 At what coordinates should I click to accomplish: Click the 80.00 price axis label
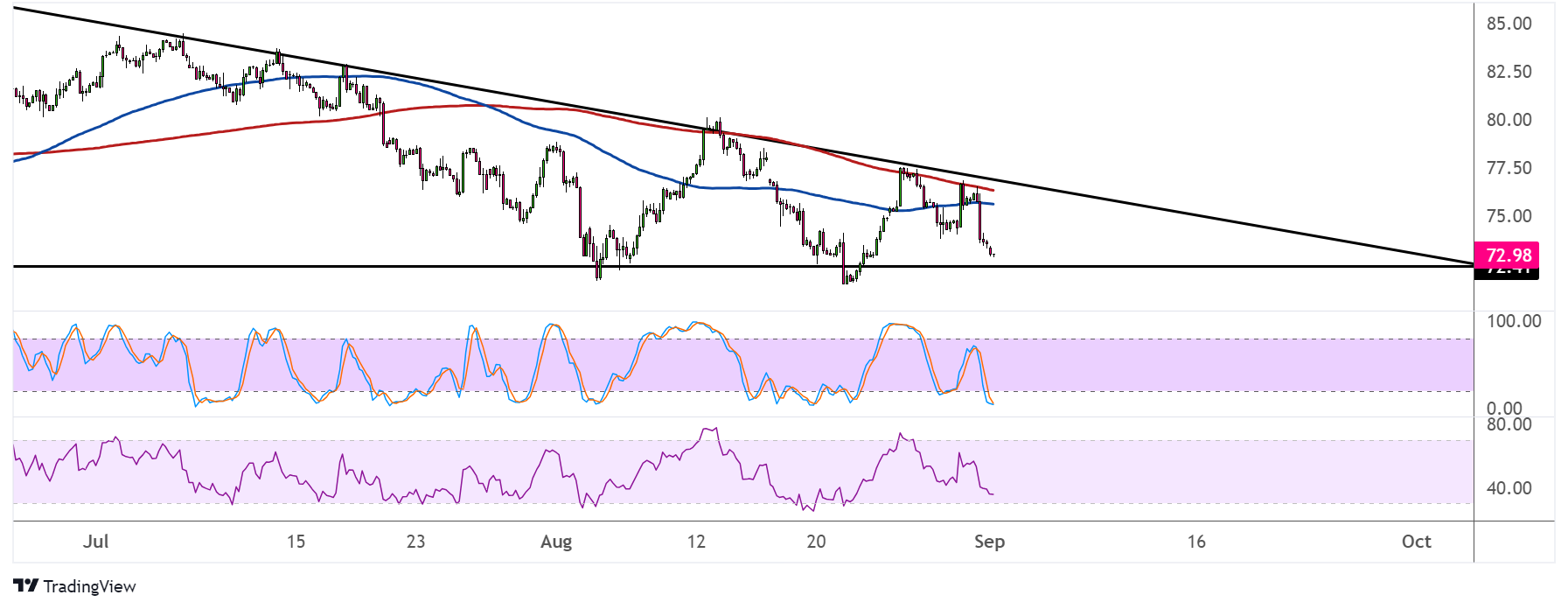[x=1509, y=120]
